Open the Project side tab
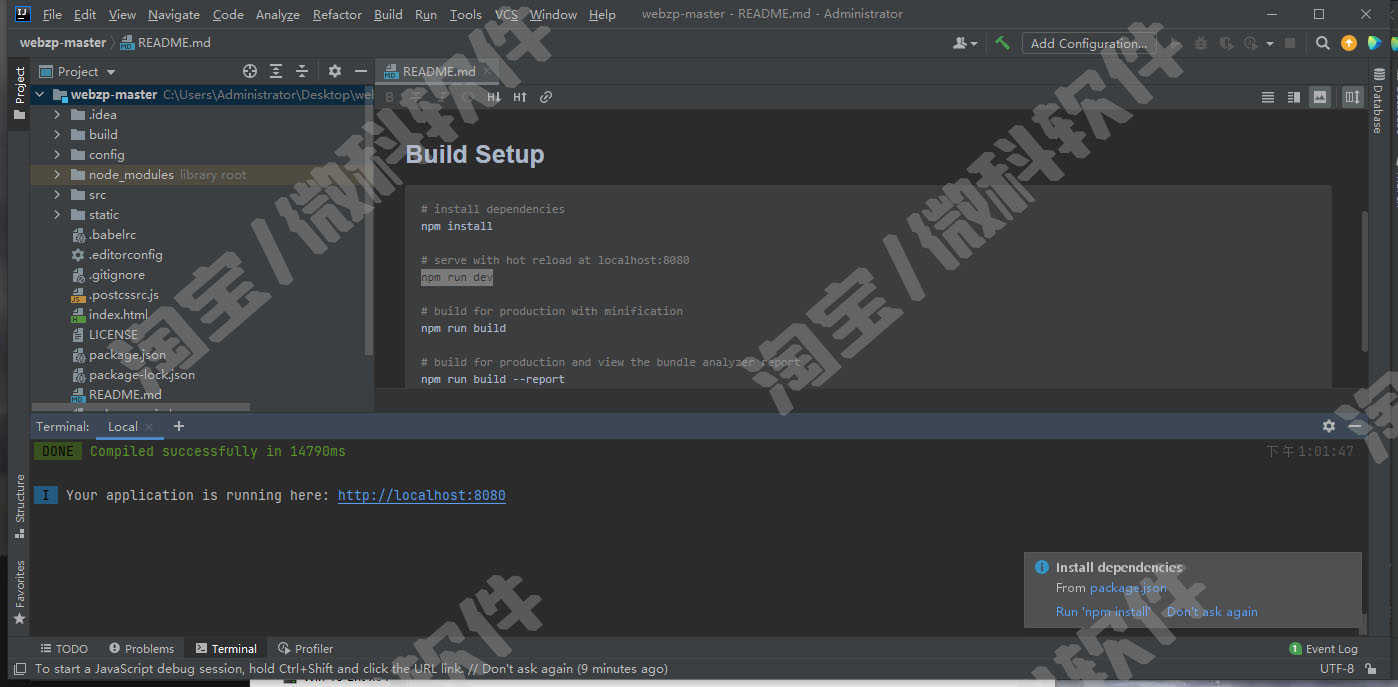 (x=19, y=94)
